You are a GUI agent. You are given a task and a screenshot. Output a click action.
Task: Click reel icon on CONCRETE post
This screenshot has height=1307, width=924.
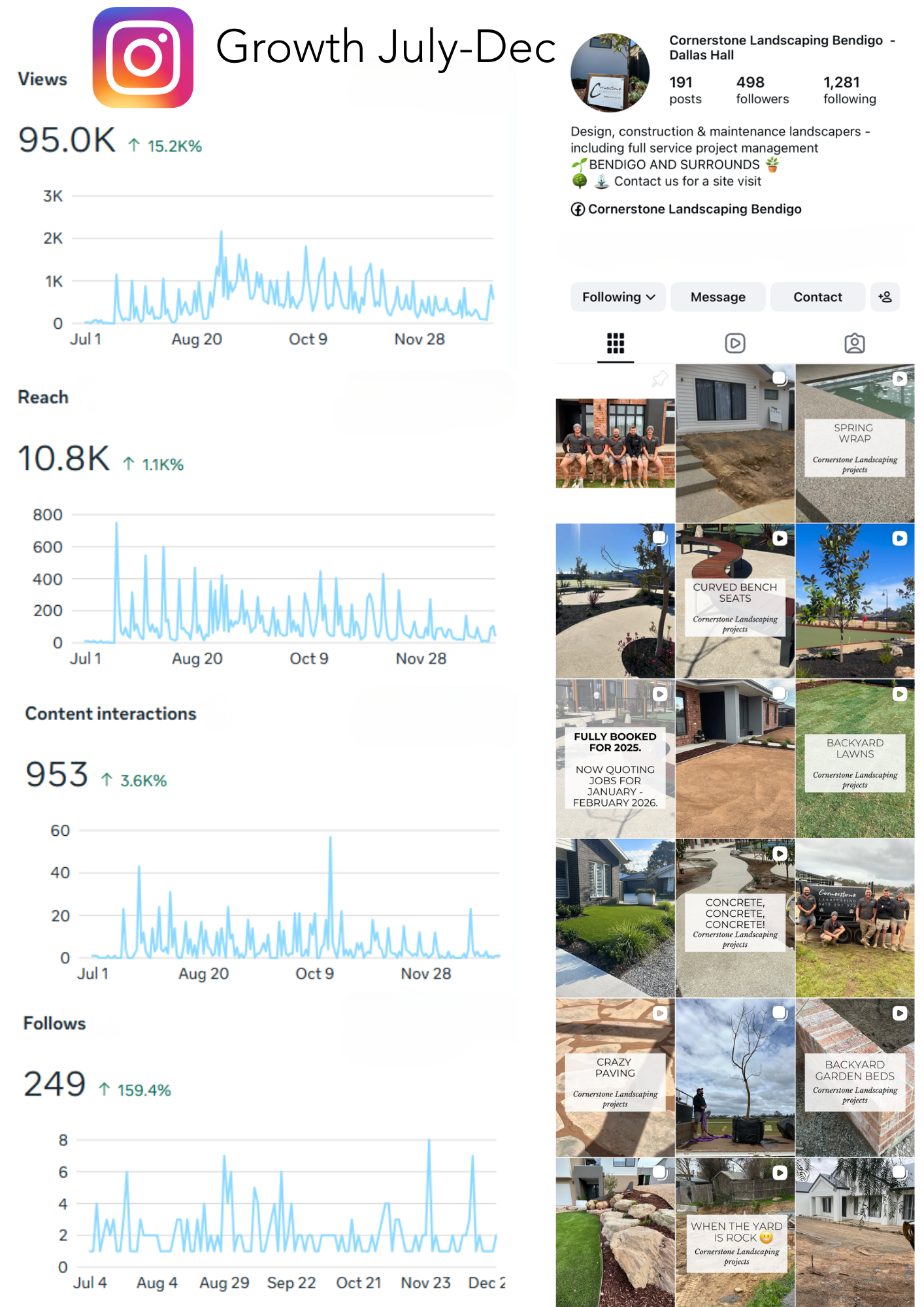(780, 853)
